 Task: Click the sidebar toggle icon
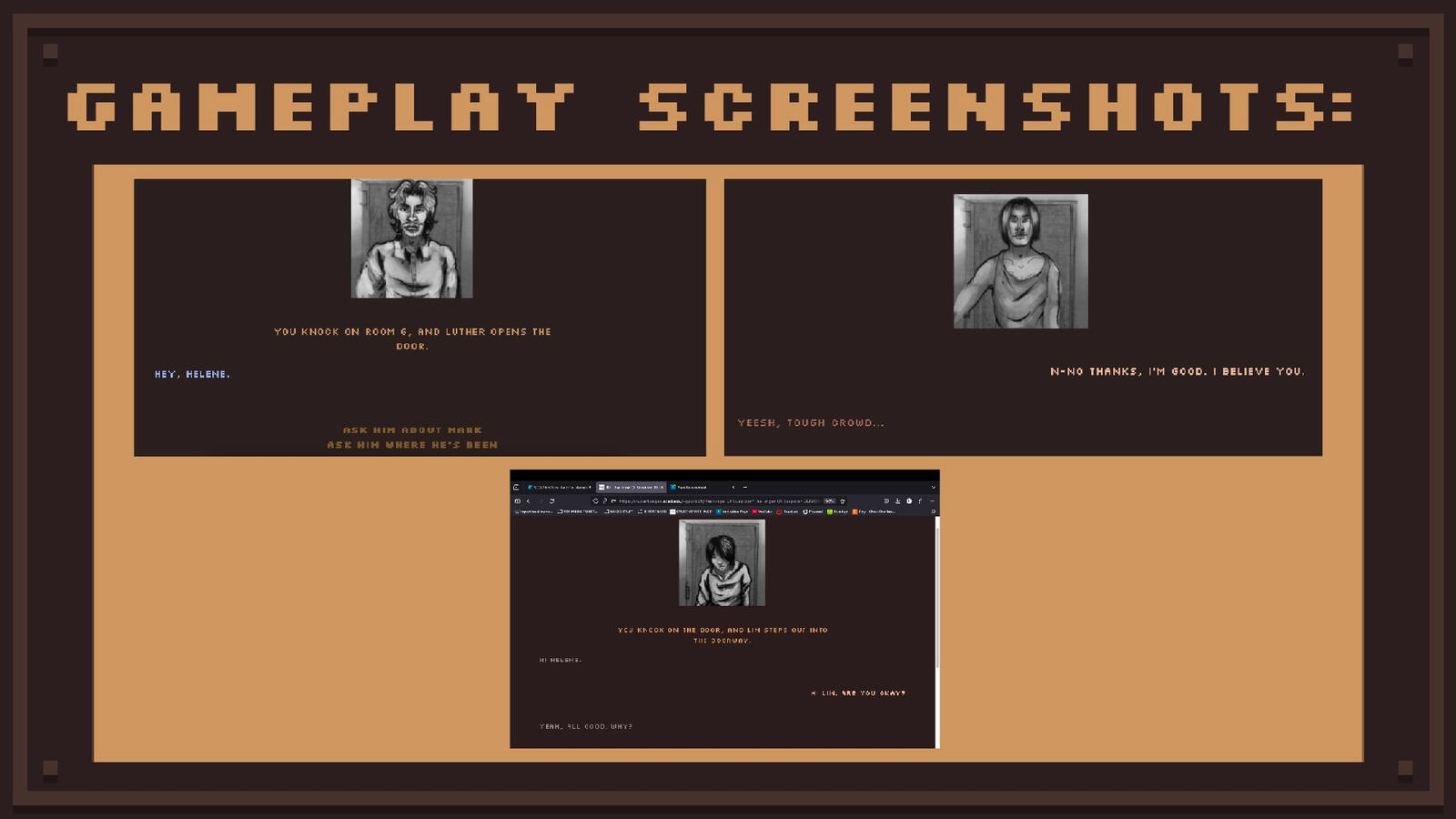click(517, 500)
